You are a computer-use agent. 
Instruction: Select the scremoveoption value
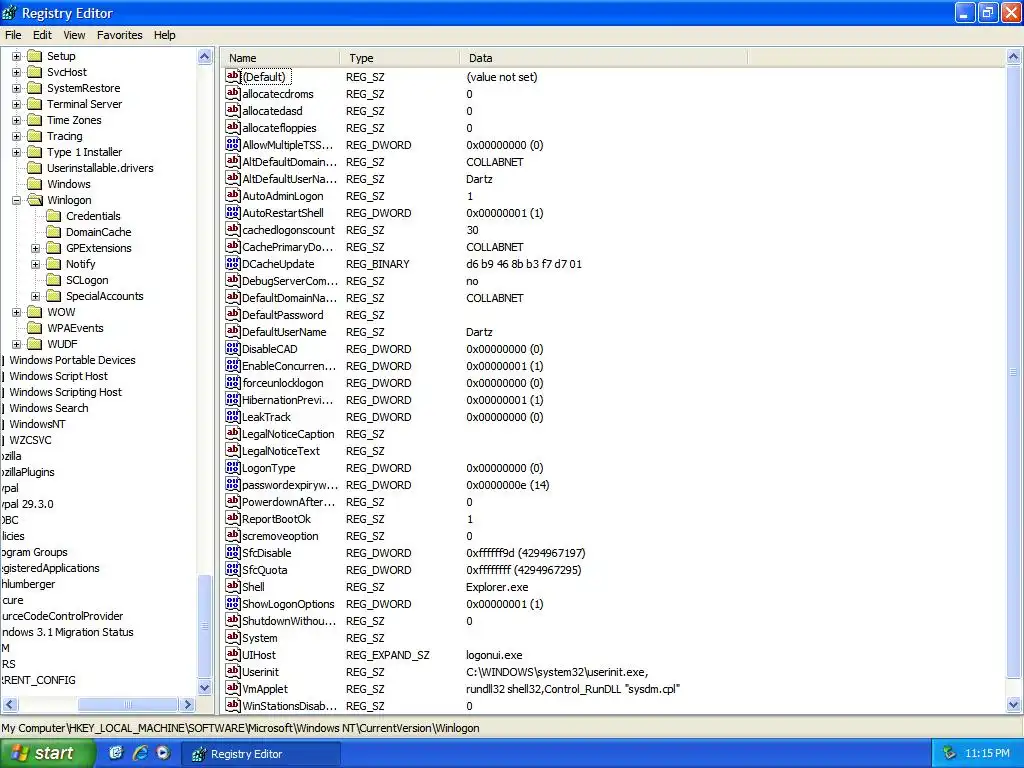coord(280,536)
